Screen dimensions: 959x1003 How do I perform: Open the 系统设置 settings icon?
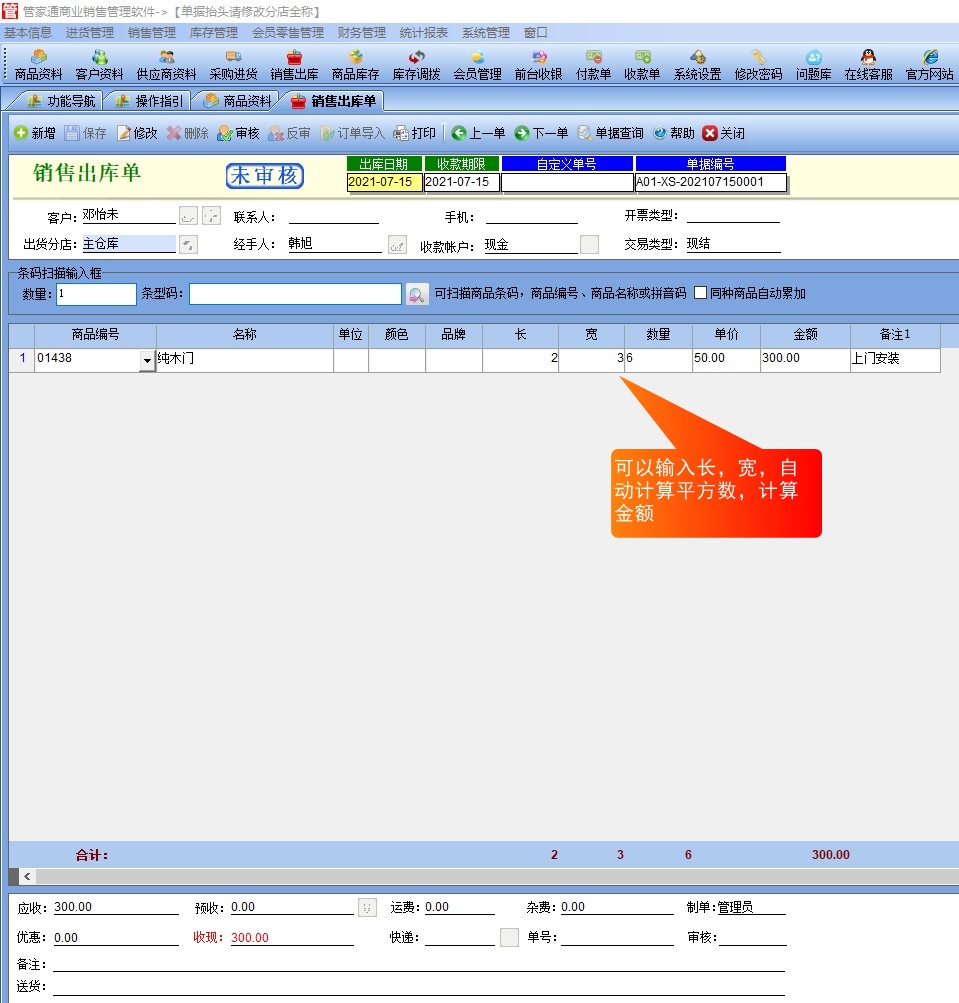point(697,65)
